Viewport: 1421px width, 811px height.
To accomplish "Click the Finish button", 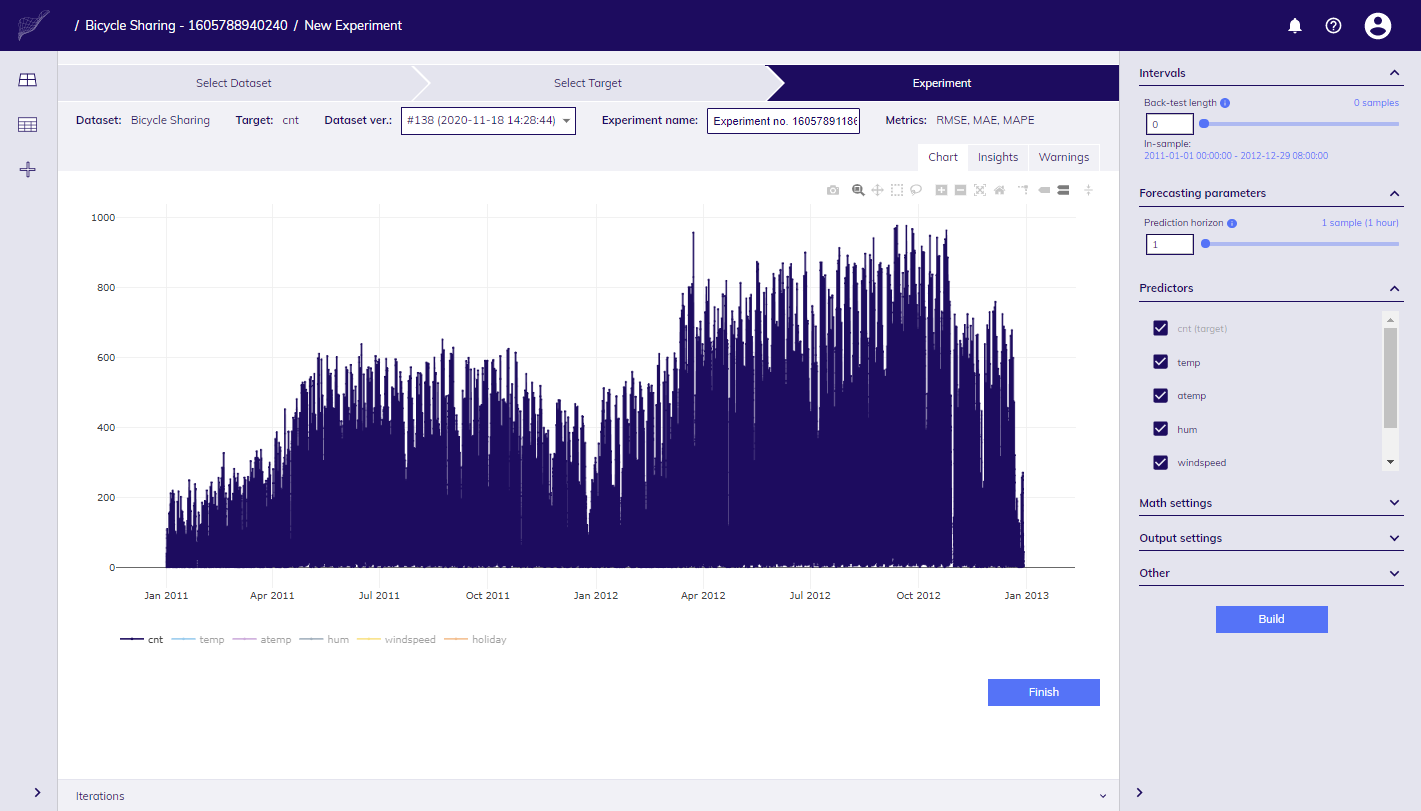I will pyautogui.click(x=1044, y=692).
